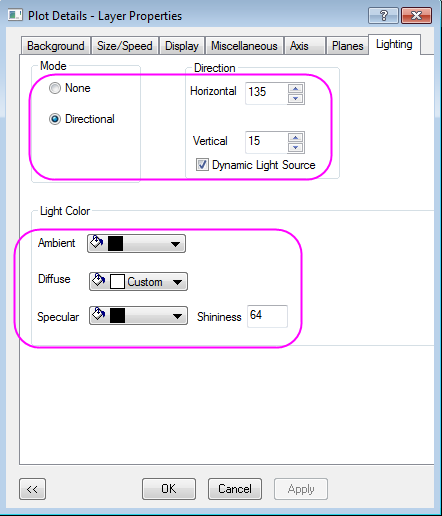The width and height of the screenshot is (442, 516).
Task: Toggle the Dynamic Light Source checkbox
Action: click(x=202, y=165)
